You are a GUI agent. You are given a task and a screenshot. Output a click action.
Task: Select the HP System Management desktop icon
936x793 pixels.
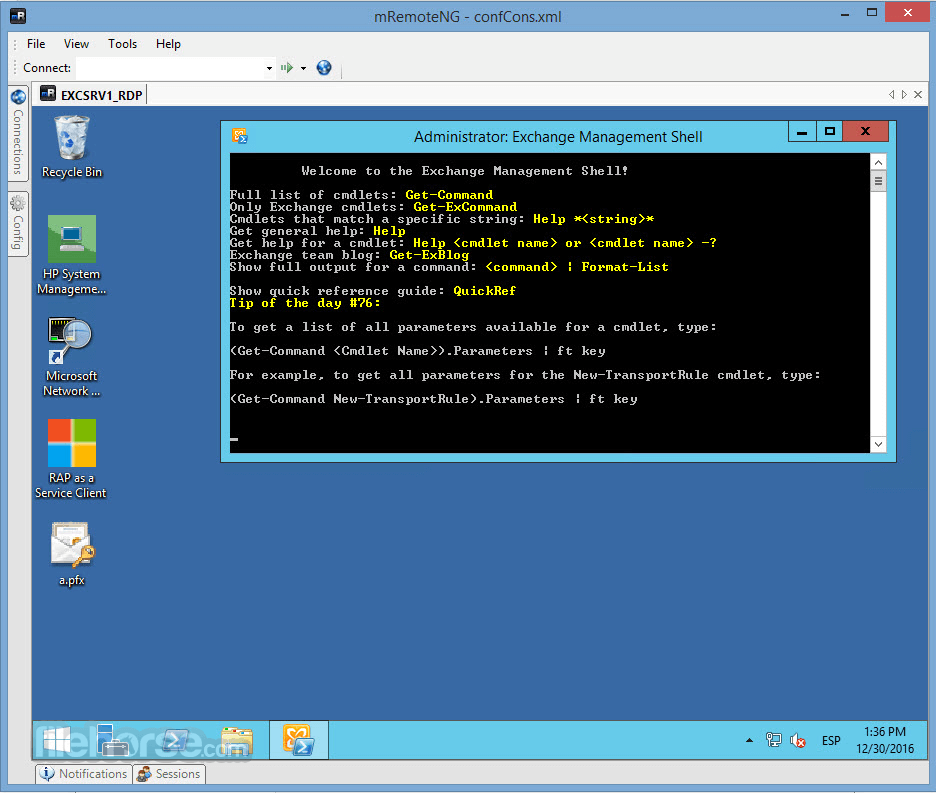(x=72, y=256)
